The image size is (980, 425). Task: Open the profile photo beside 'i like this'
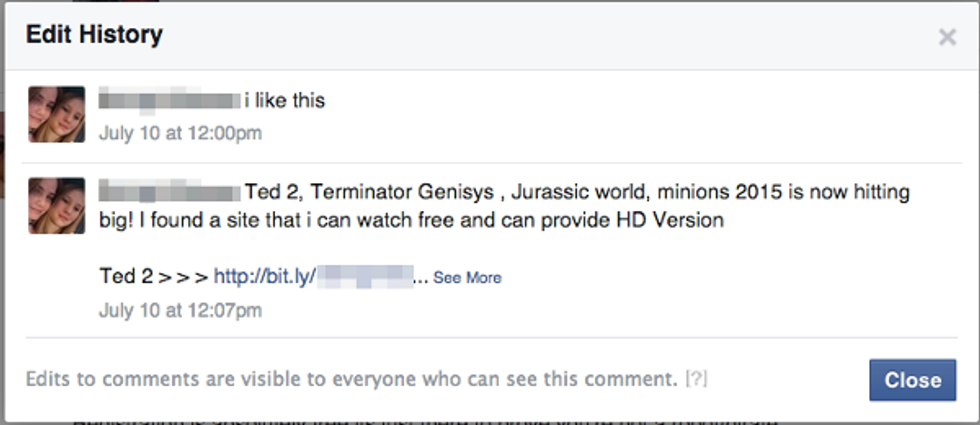click(57, 114)
